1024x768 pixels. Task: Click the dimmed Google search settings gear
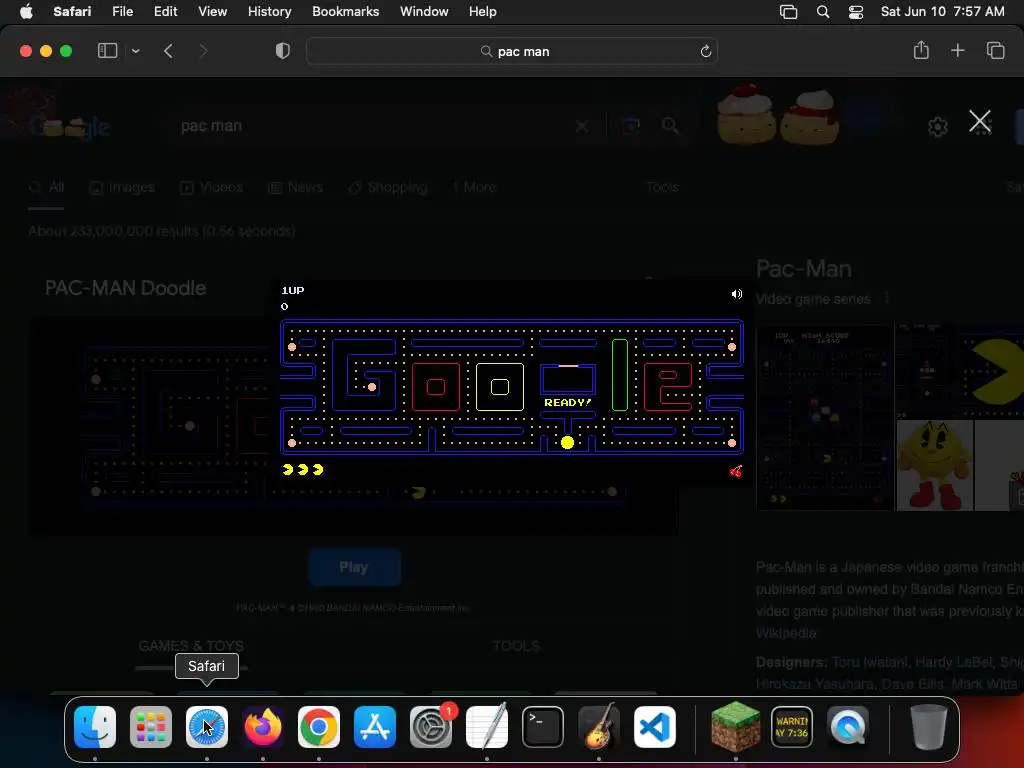[938, 126]
